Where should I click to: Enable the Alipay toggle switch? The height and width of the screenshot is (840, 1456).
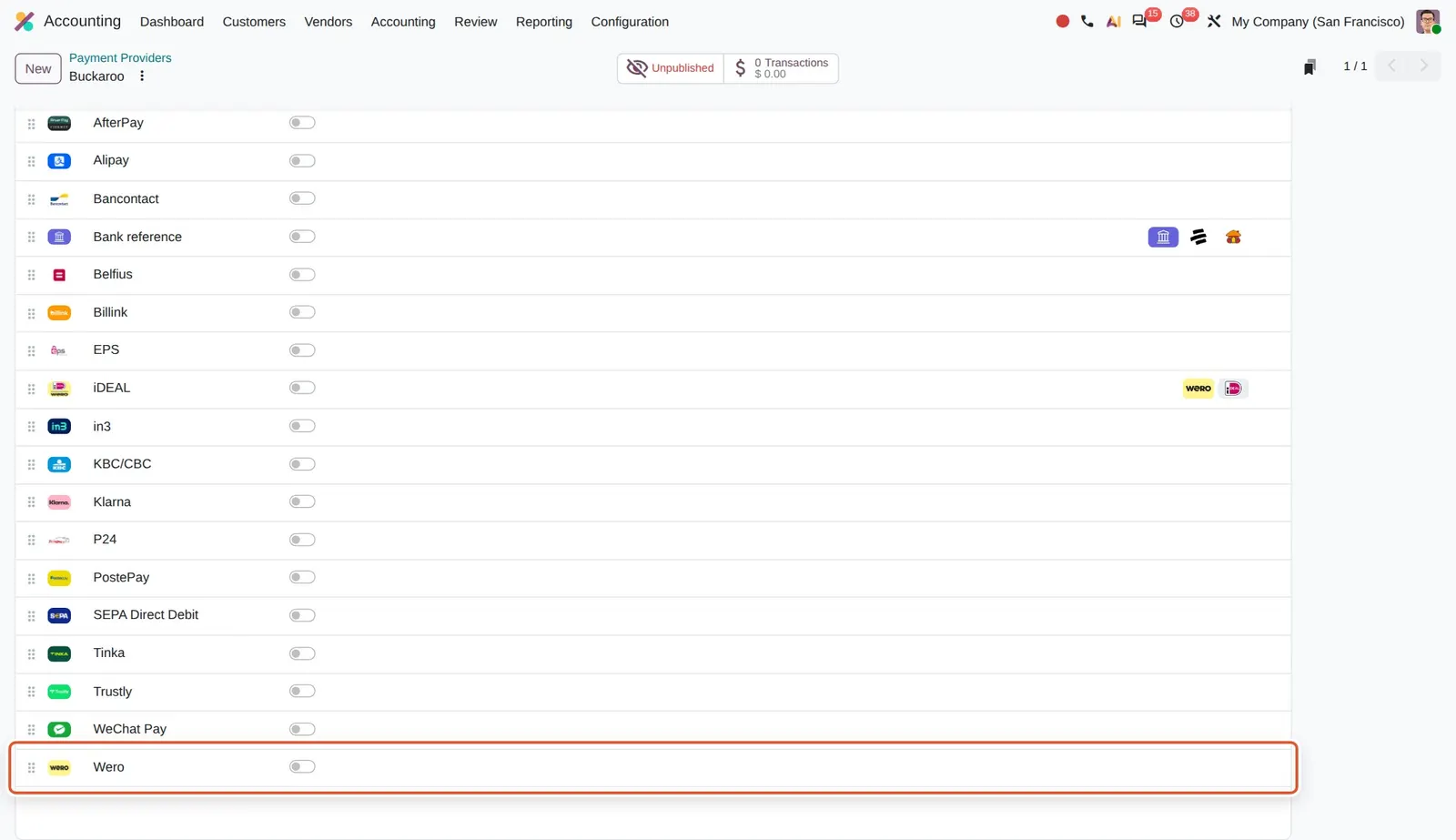point(302,161)
